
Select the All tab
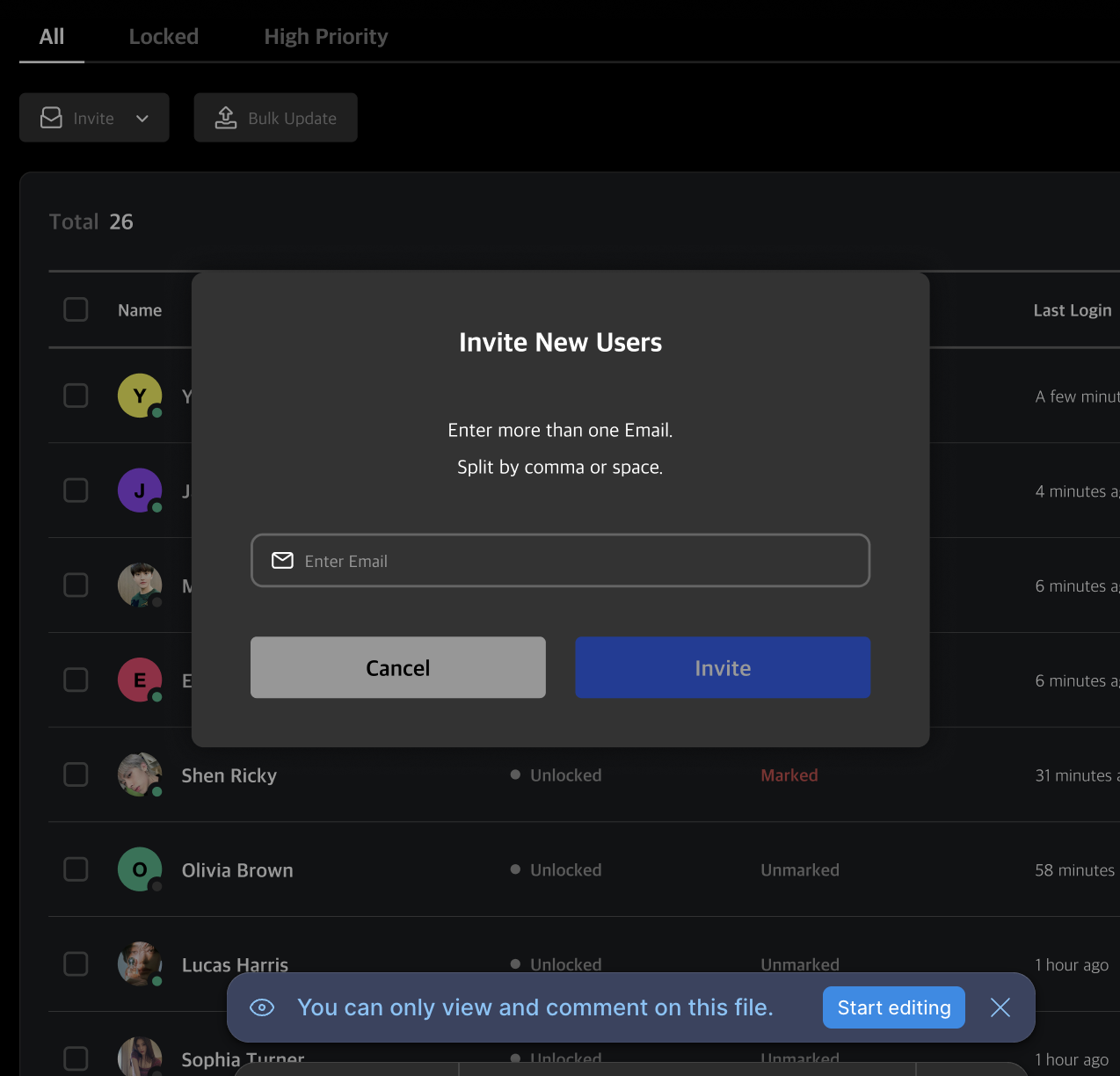point(51,36)
